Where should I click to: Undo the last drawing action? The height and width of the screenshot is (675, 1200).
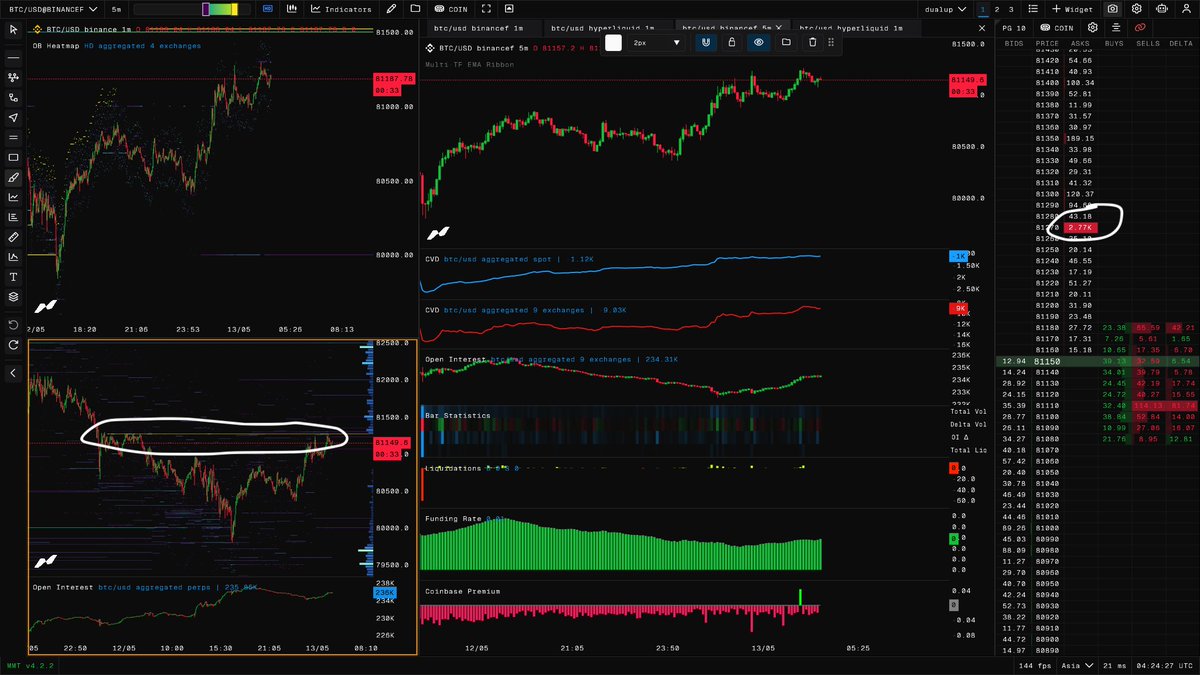click(x=13, y=325)
